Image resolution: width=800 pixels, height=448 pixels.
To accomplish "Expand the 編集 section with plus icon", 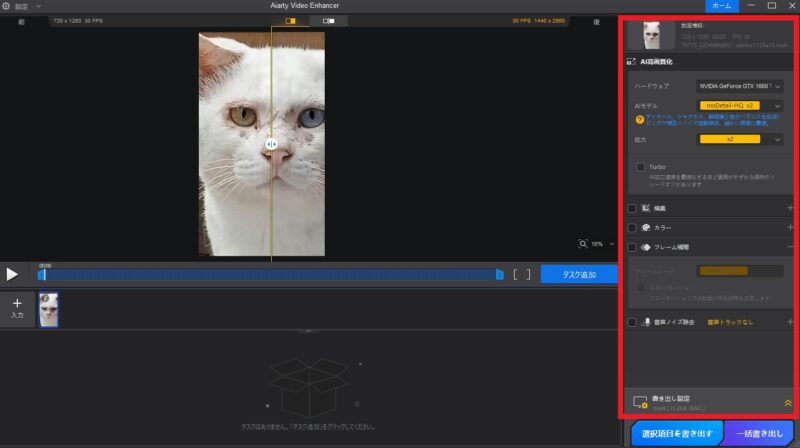I will coord(790,208).
